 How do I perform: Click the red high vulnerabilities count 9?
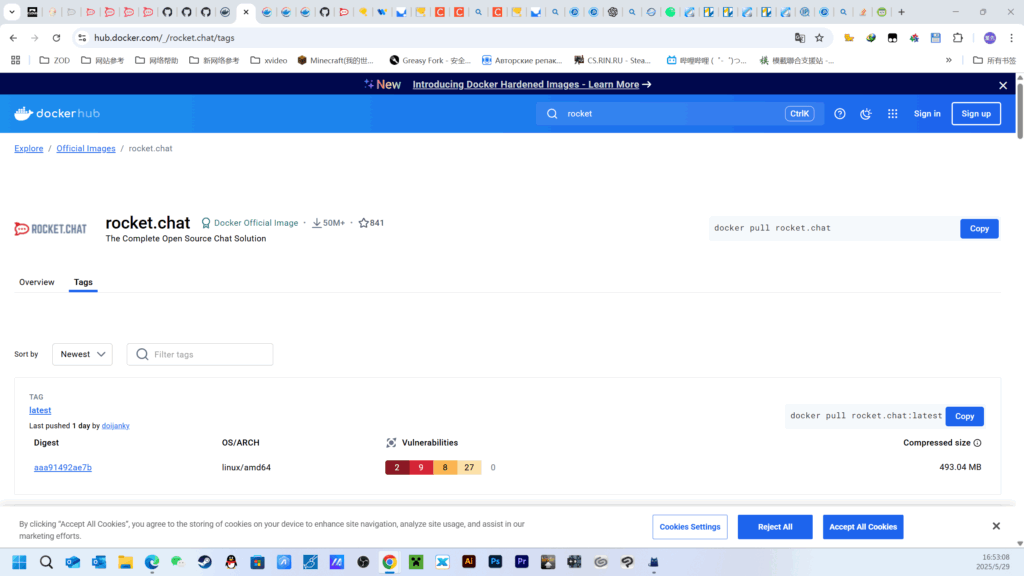pos(421,468)
